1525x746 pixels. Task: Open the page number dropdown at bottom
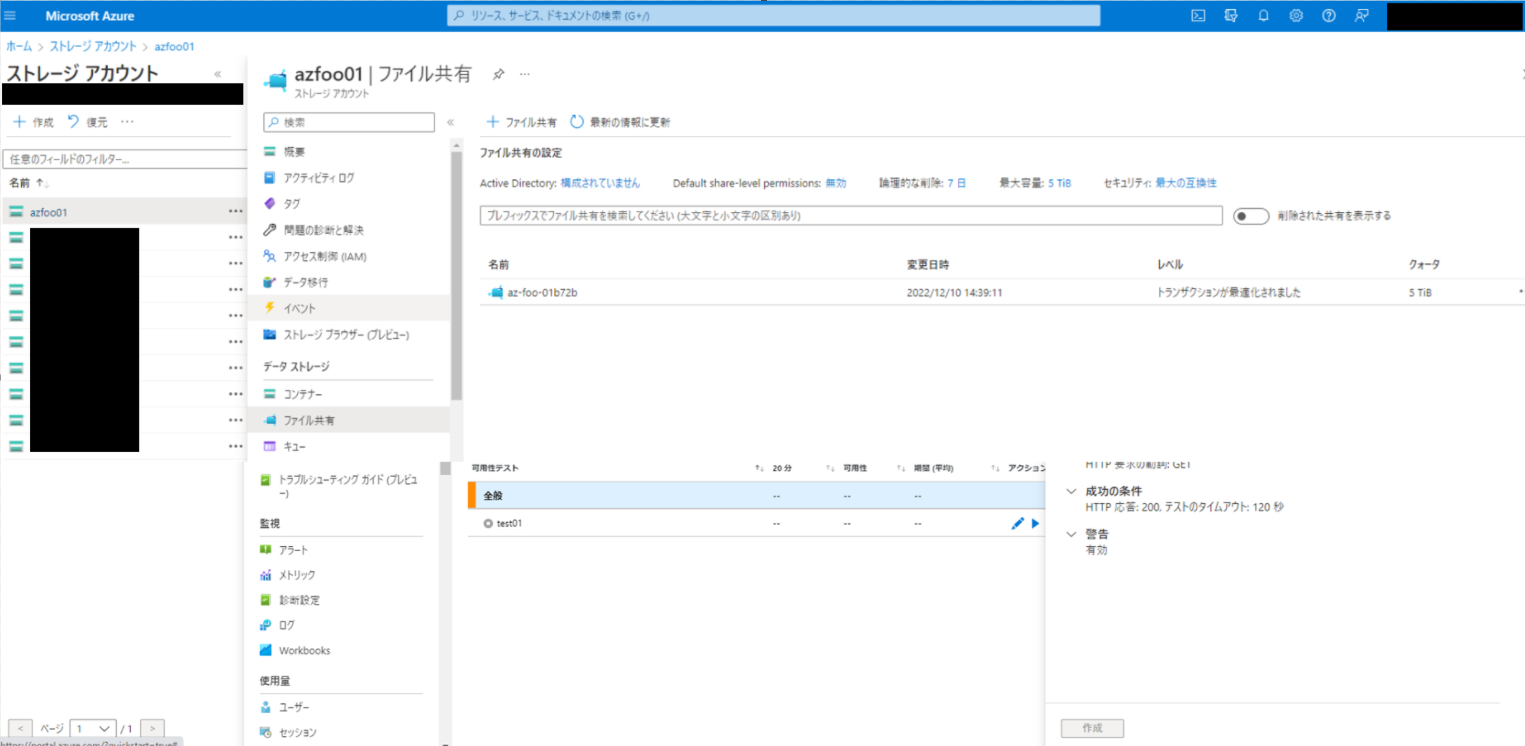(91, 728)
